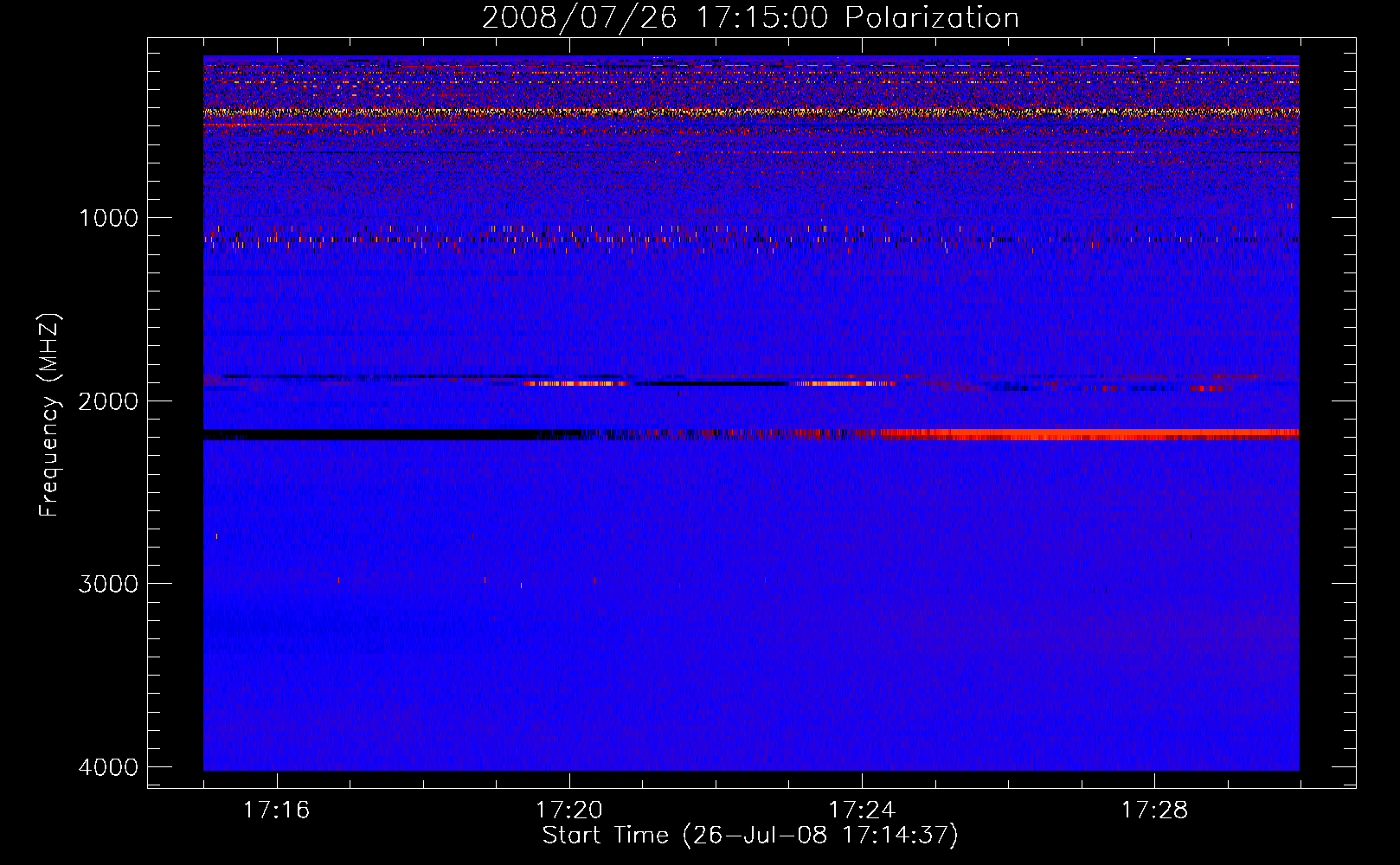Click the 'Start Time (26-Jul-08 17:14:37)' x-axis label
Viewport: 1400px width, 865px height.
[750, 836]
